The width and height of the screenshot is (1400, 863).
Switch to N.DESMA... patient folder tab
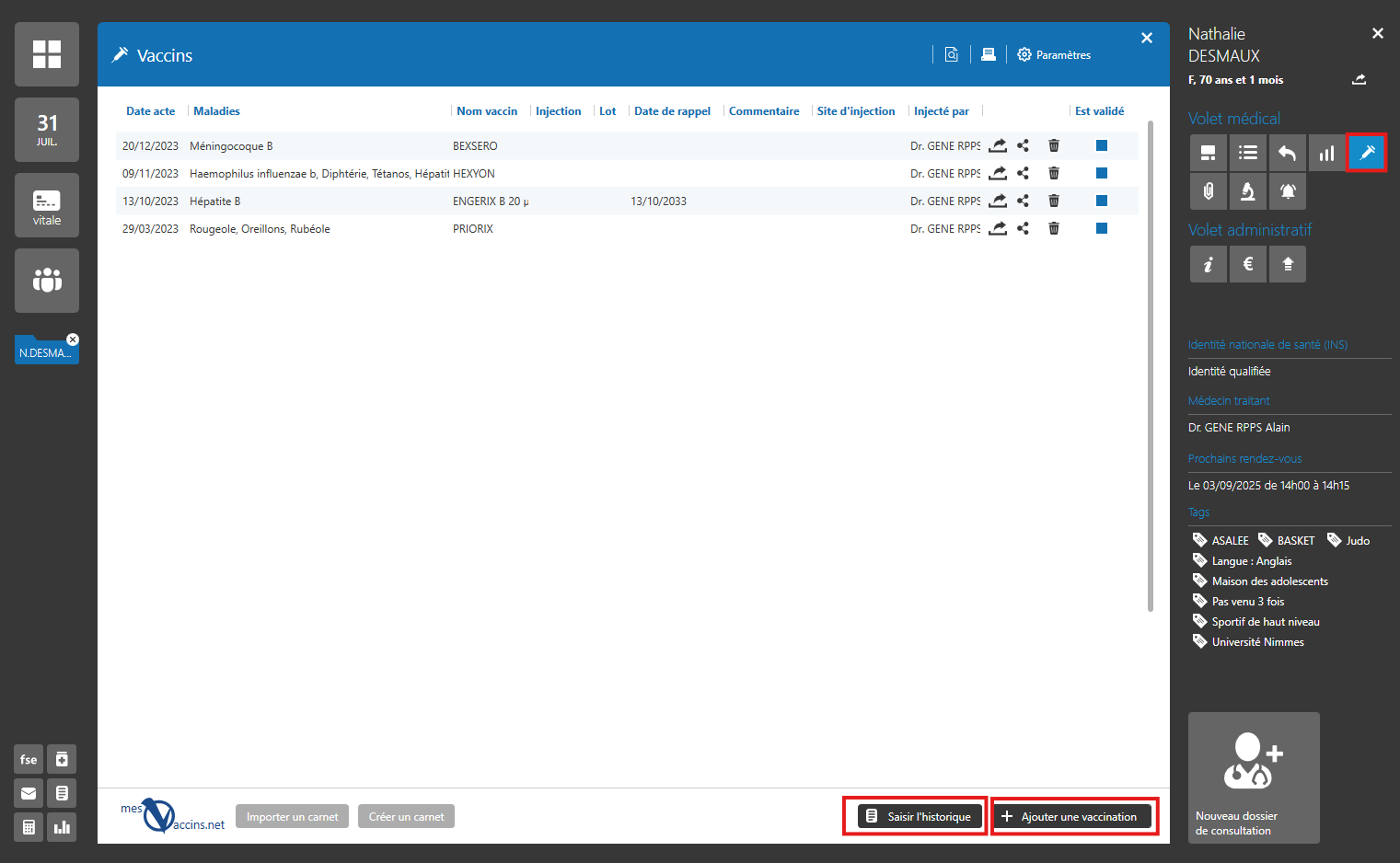45,352
